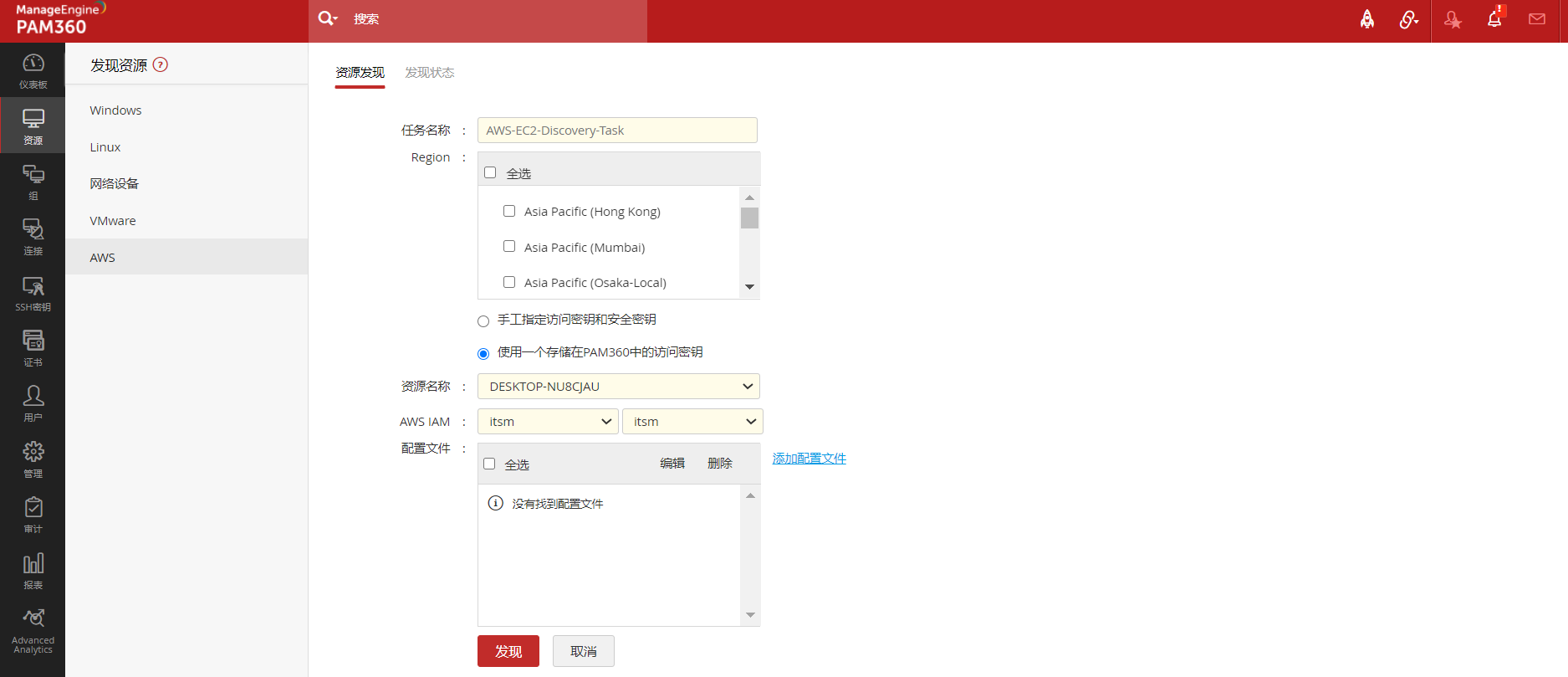Click the rocket icon in the header
The width and height of the screenshot is (1568, 677).
click(x=1367, y=19)
